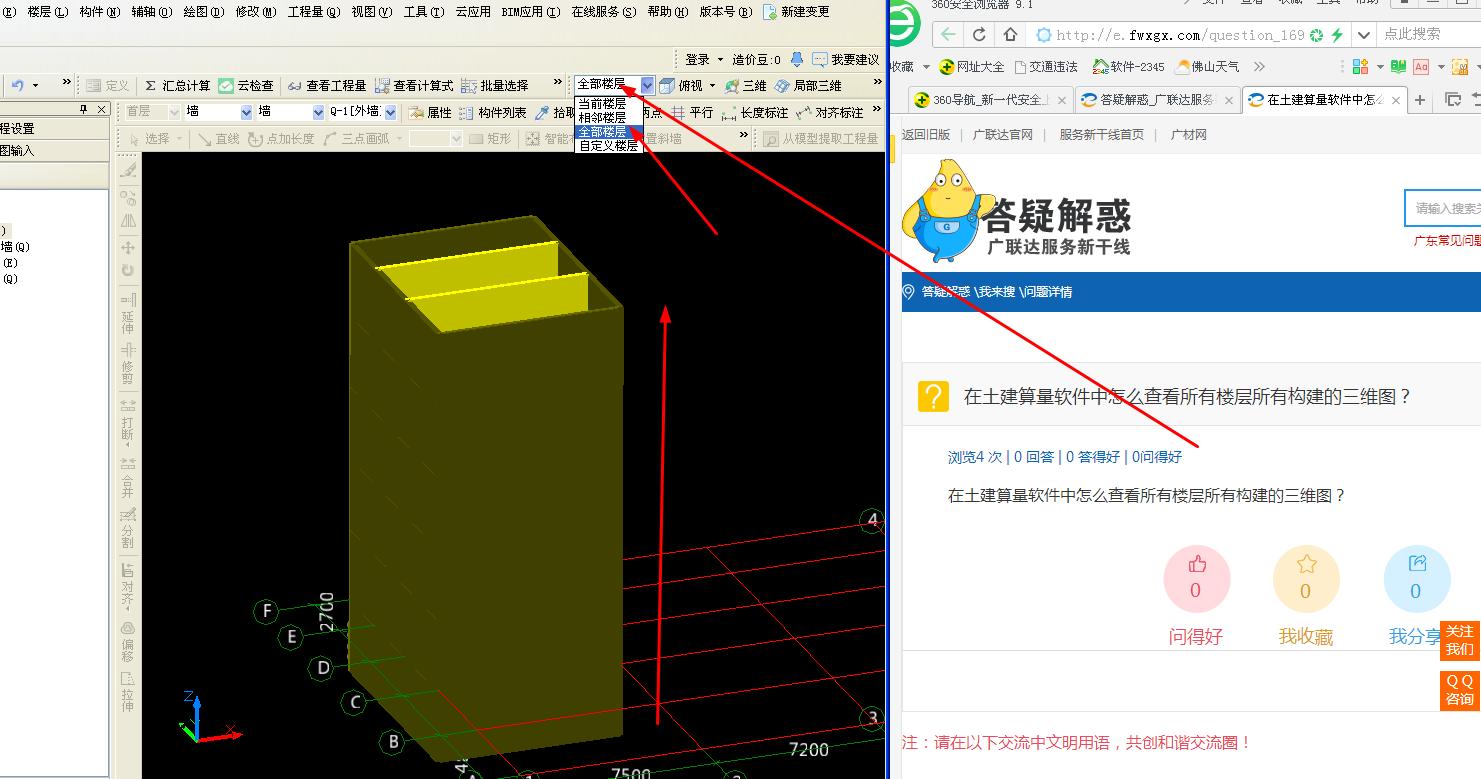Choose 相邻楼层 from the floor list
The image size is (1481, 779).
click(x=602, y=118)
